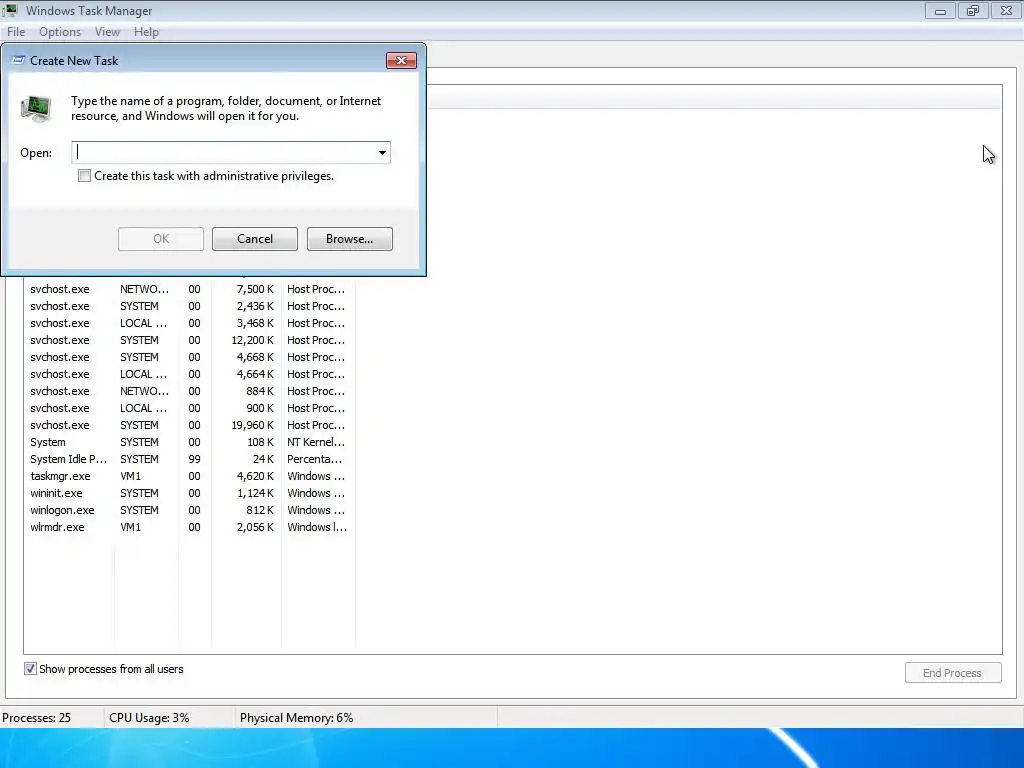This screenshot has width=1024, height=768.
Task: Click the 99 CPU value cell
Action: (x=195, y=459)
